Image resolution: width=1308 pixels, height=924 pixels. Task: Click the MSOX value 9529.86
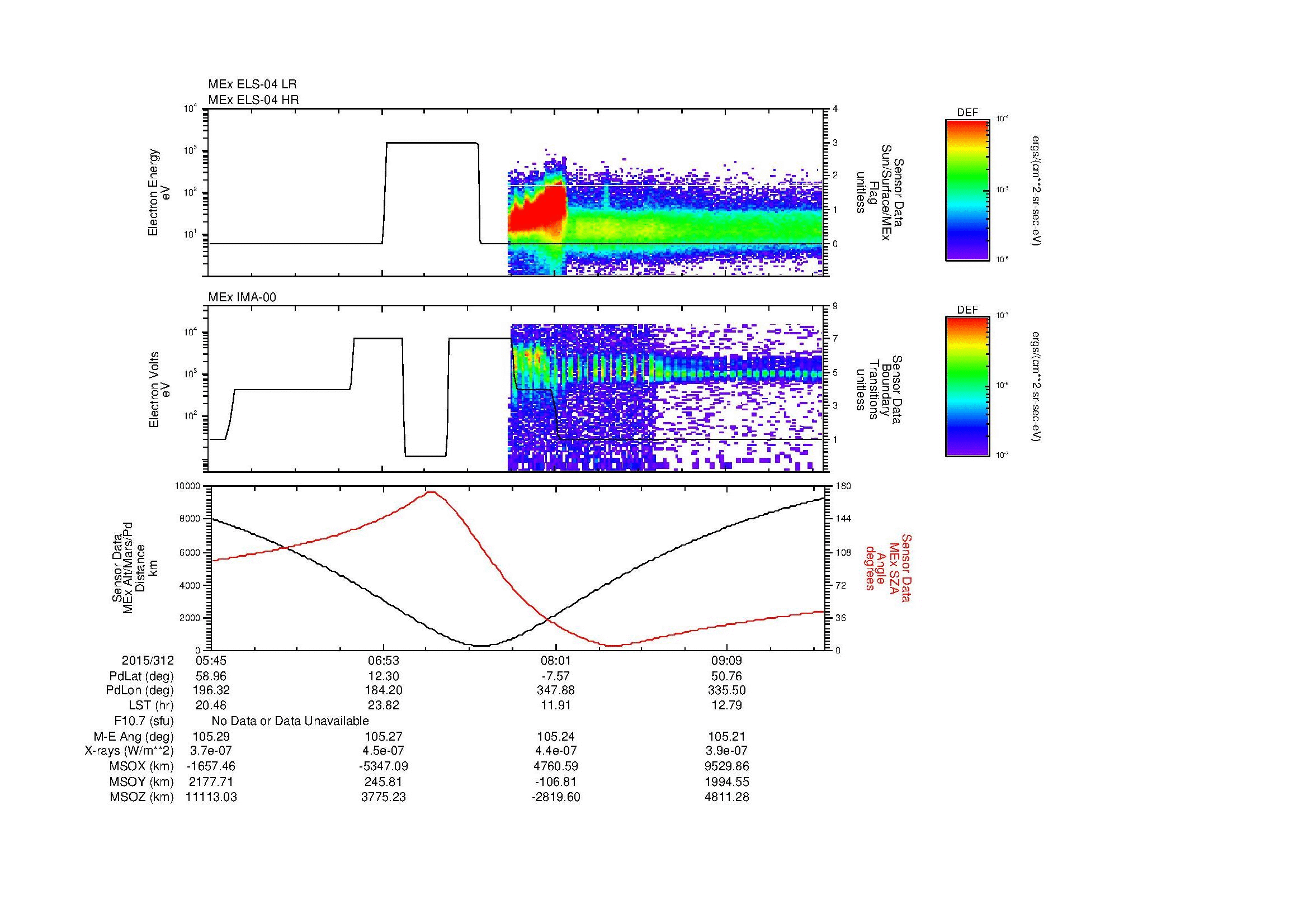727,766
